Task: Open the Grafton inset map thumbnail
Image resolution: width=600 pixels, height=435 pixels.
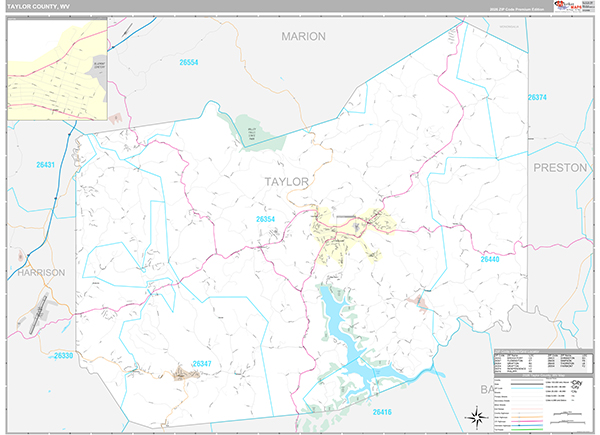Action: pyautogui.click(x=57, y=70)
